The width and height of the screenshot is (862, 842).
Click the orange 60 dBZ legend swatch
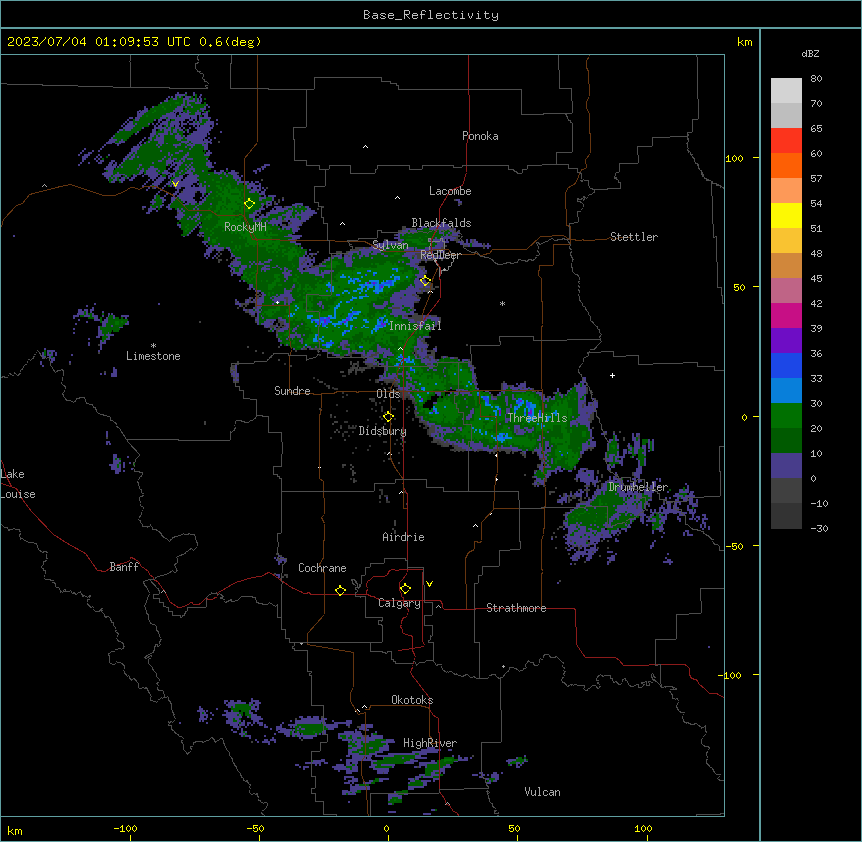click(786, 165)
